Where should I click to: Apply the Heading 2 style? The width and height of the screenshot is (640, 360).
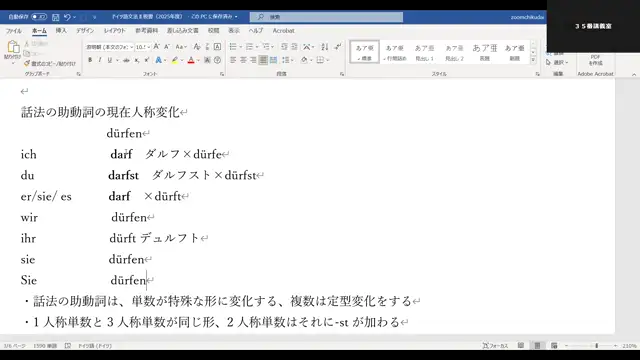click(454, 52)
